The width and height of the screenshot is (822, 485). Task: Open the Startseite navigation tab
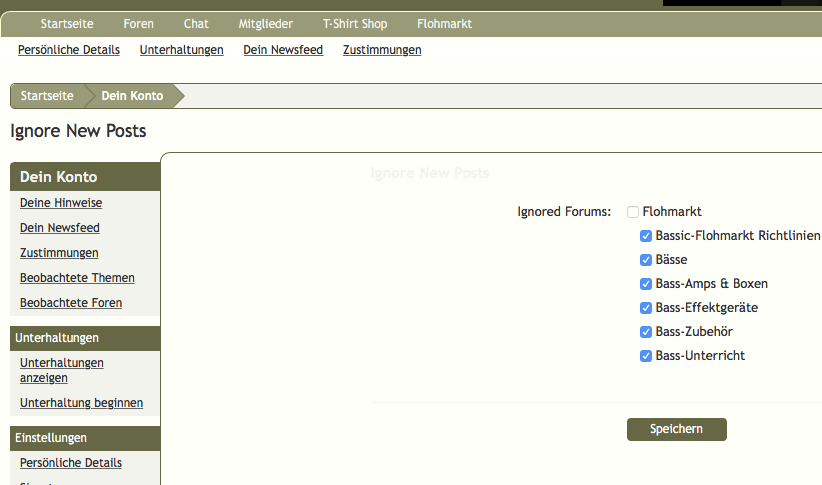(x=67, y=24)
